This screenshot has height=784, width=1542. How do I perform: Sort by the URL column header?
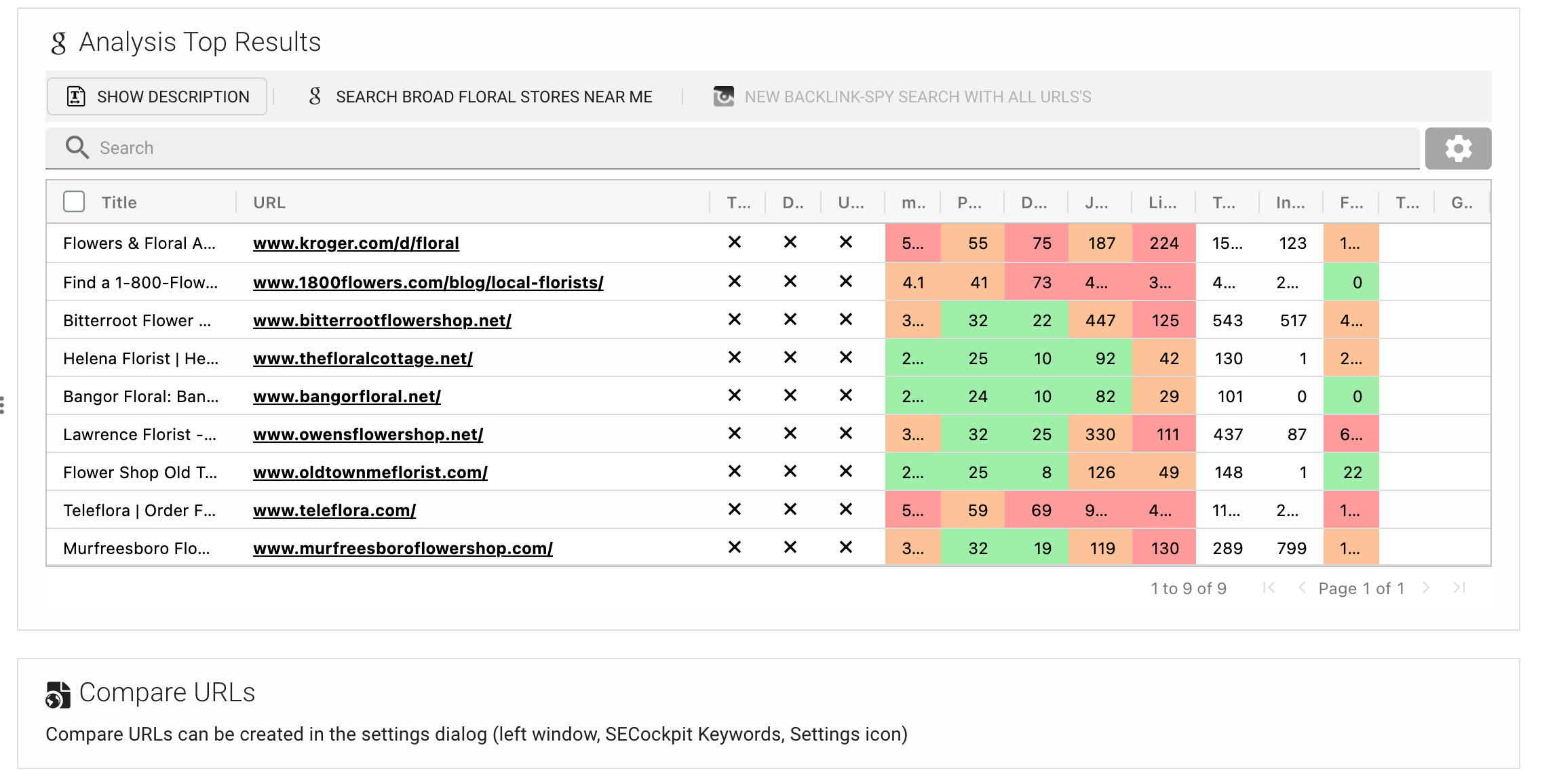(x=269, y=202)
